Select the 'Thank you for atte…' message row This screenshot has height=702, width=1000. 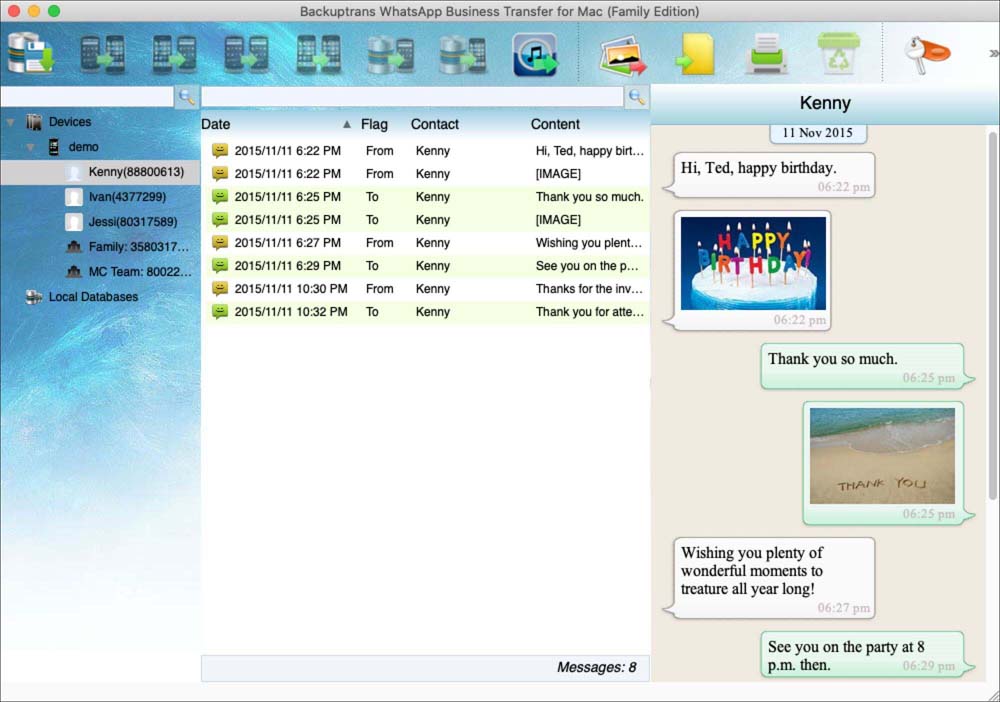pyautogui.click(x=425, y=312)
